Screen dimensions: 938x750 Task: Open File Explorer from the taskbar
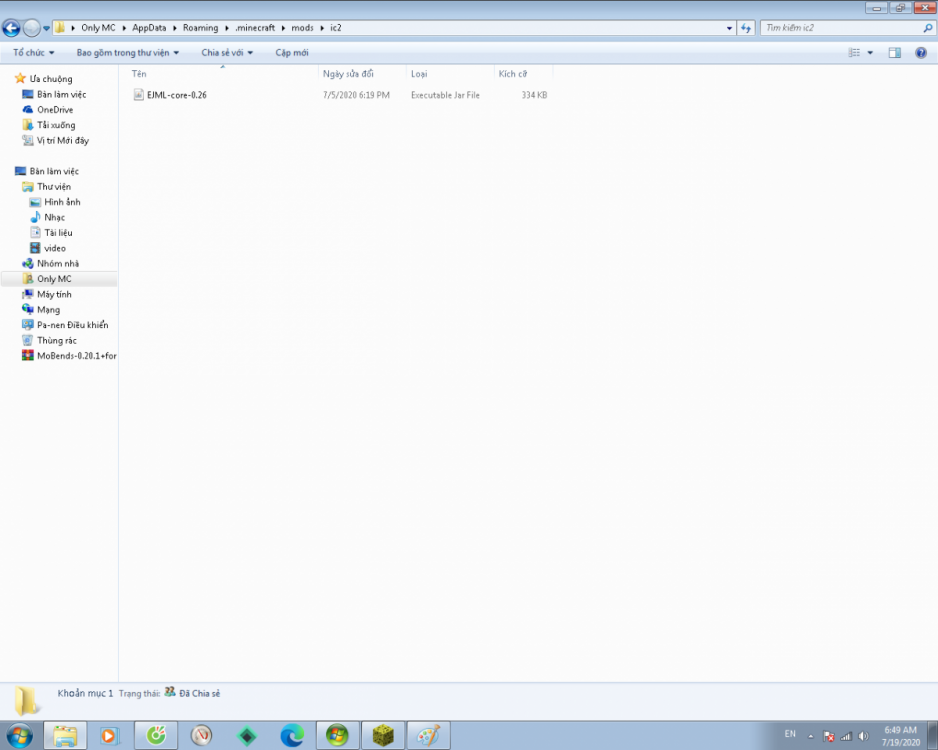tap(65, 736)
